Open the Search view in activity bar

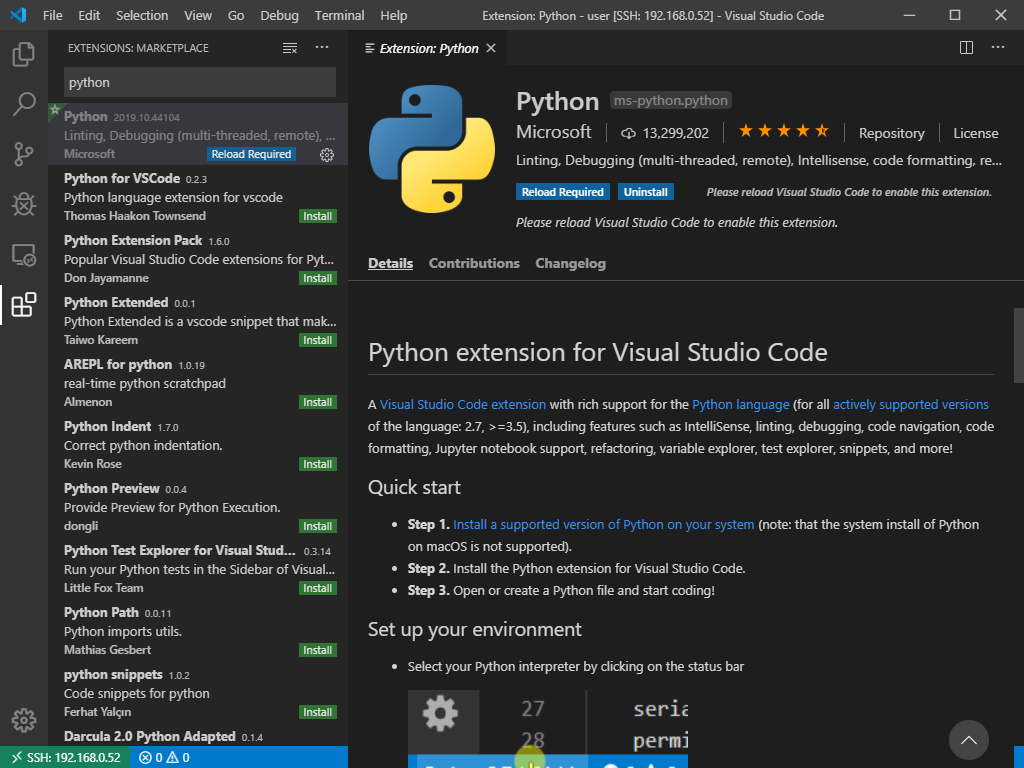24,104
